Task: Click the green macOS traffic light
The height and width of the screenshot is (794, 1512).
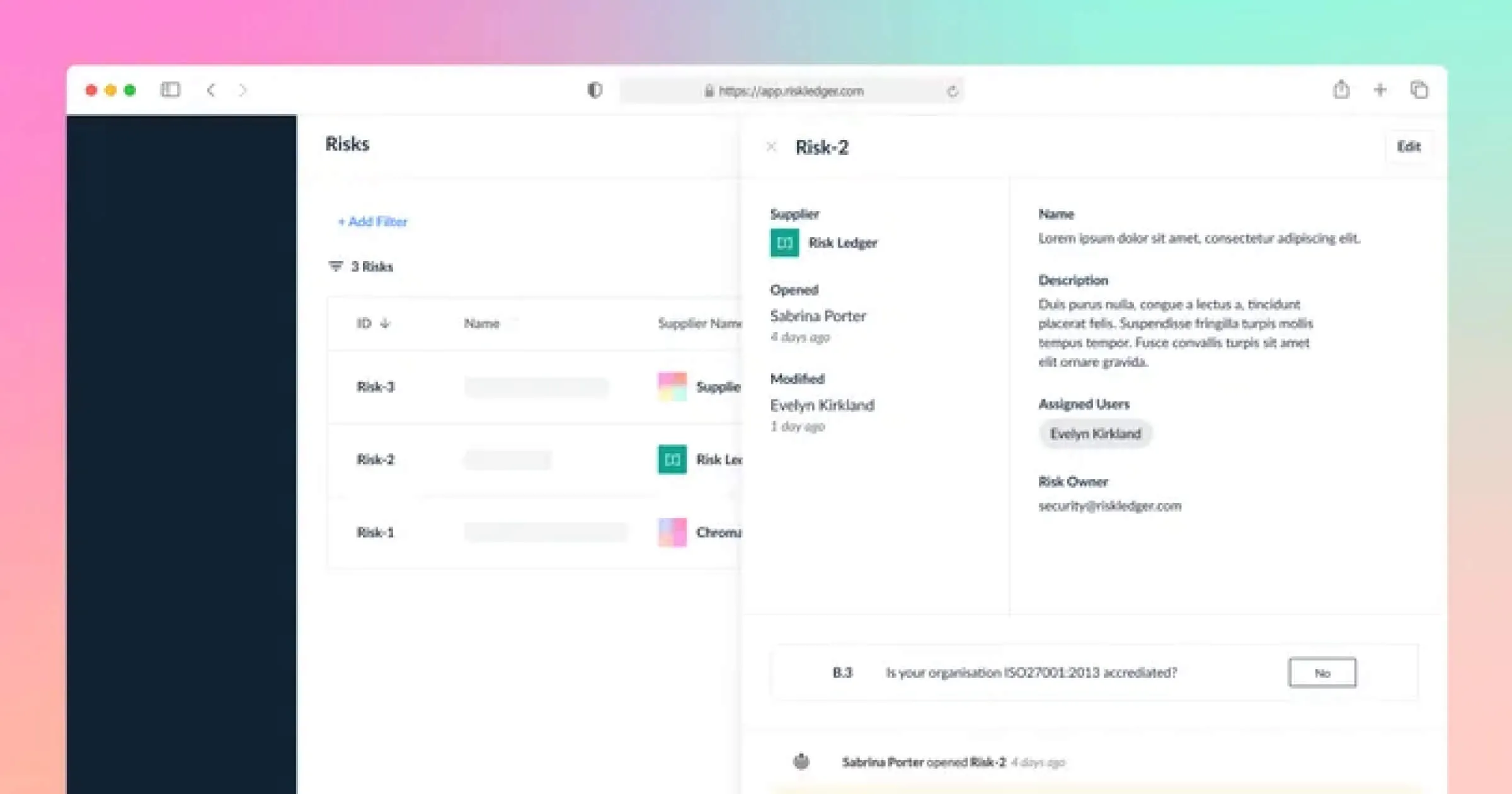Action: click(x=130, y=90)
